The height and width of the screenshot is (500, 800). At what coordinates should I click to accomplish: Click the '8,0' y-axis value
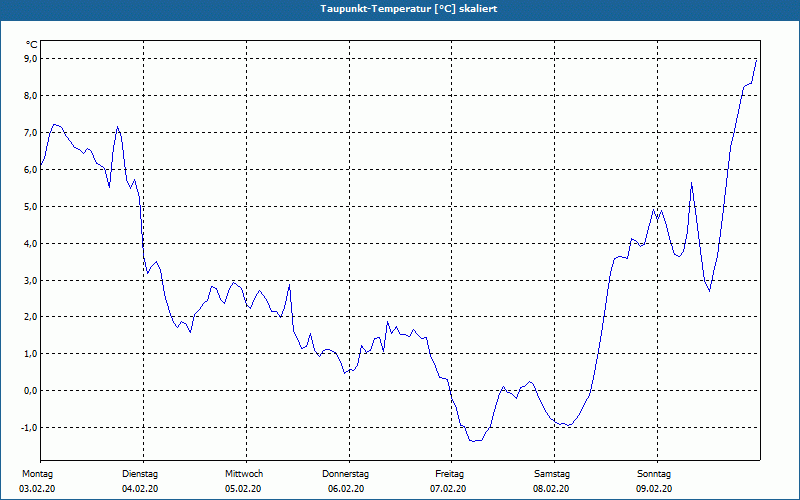[x=31, y=96]
